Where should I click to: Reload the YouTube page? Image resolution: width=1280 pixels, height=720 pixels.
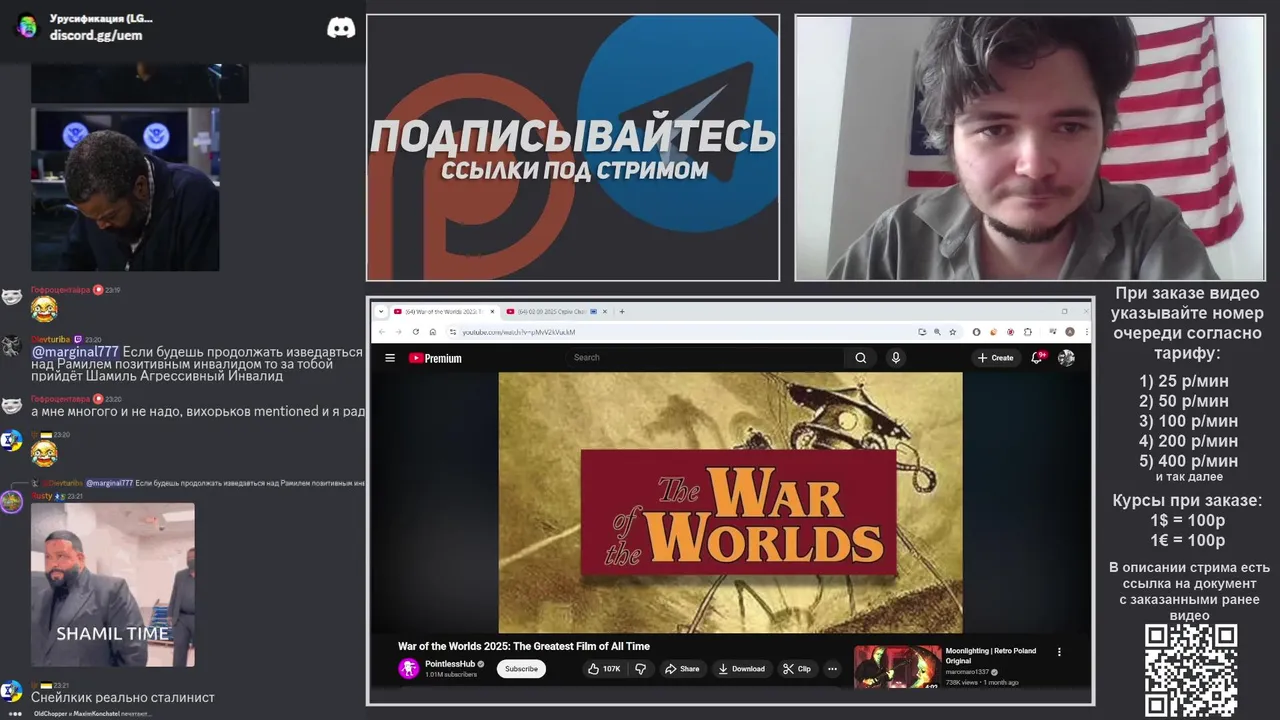(415, 332)
